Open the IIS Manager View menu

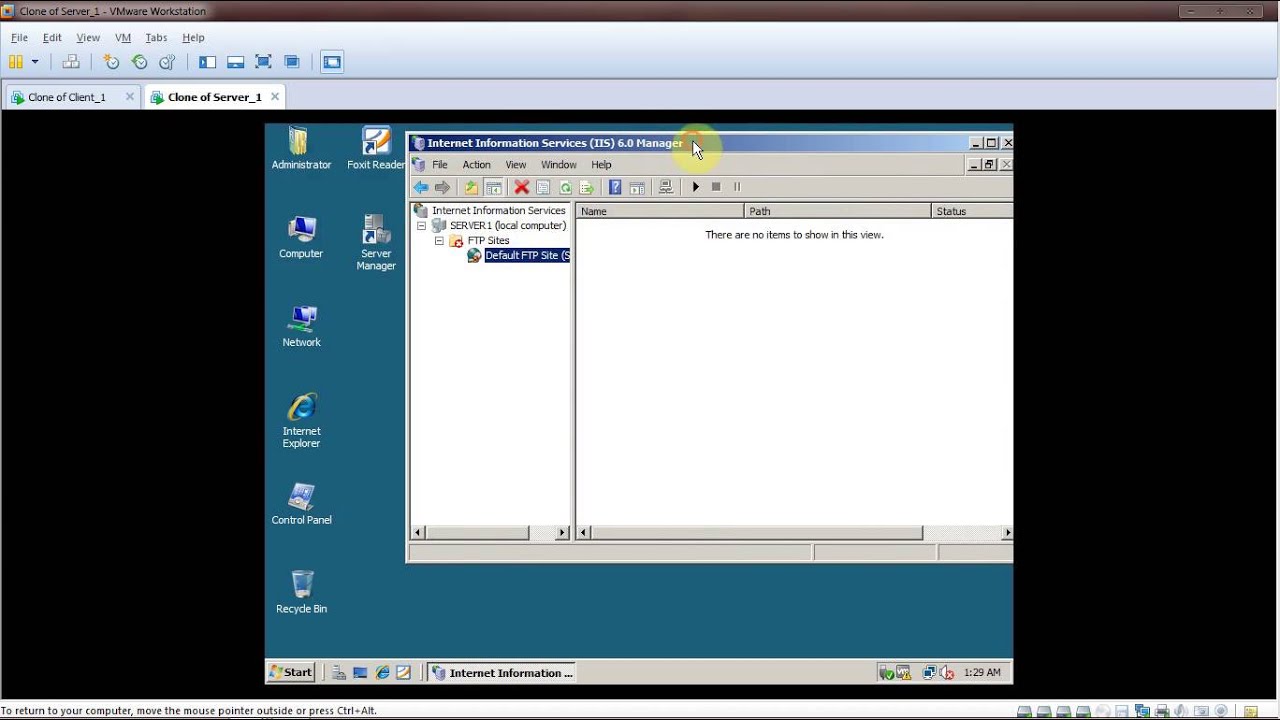(515, 165)
